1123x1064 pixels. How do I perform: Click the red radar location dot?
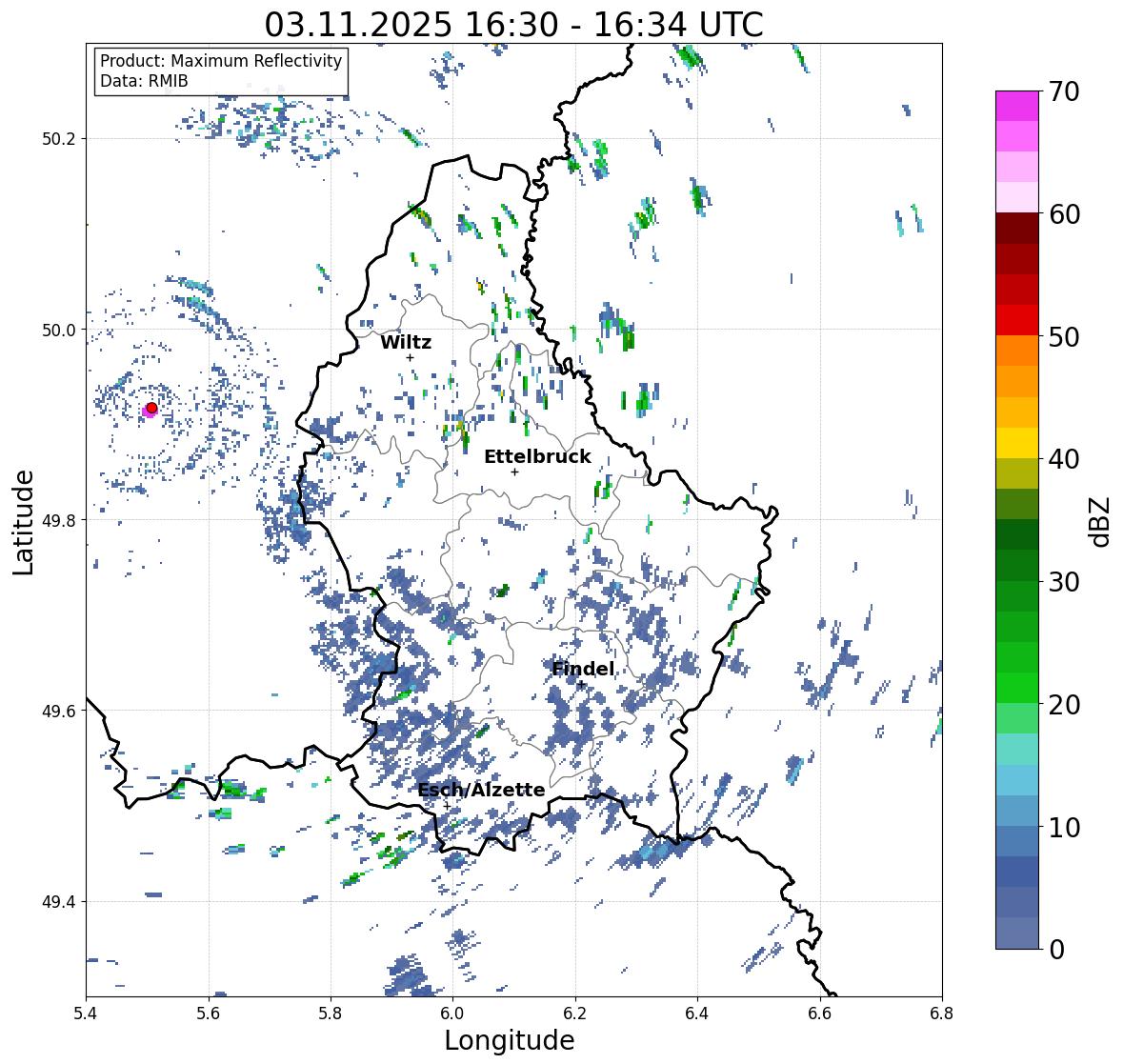(x=151, y=408)
